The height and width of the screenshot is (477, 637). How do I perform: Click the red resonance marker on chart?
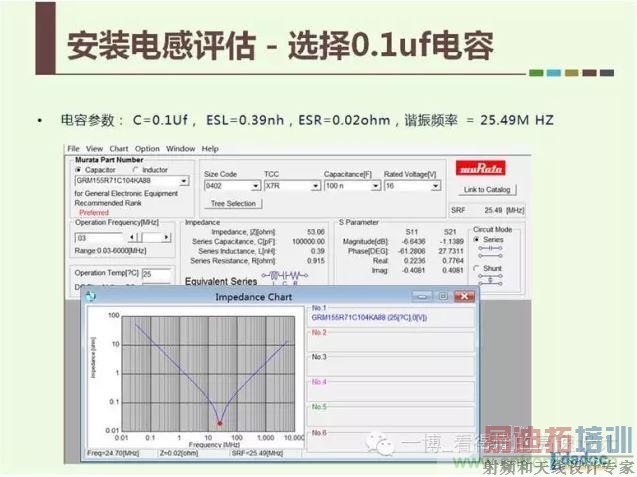(x=220, y=423)
